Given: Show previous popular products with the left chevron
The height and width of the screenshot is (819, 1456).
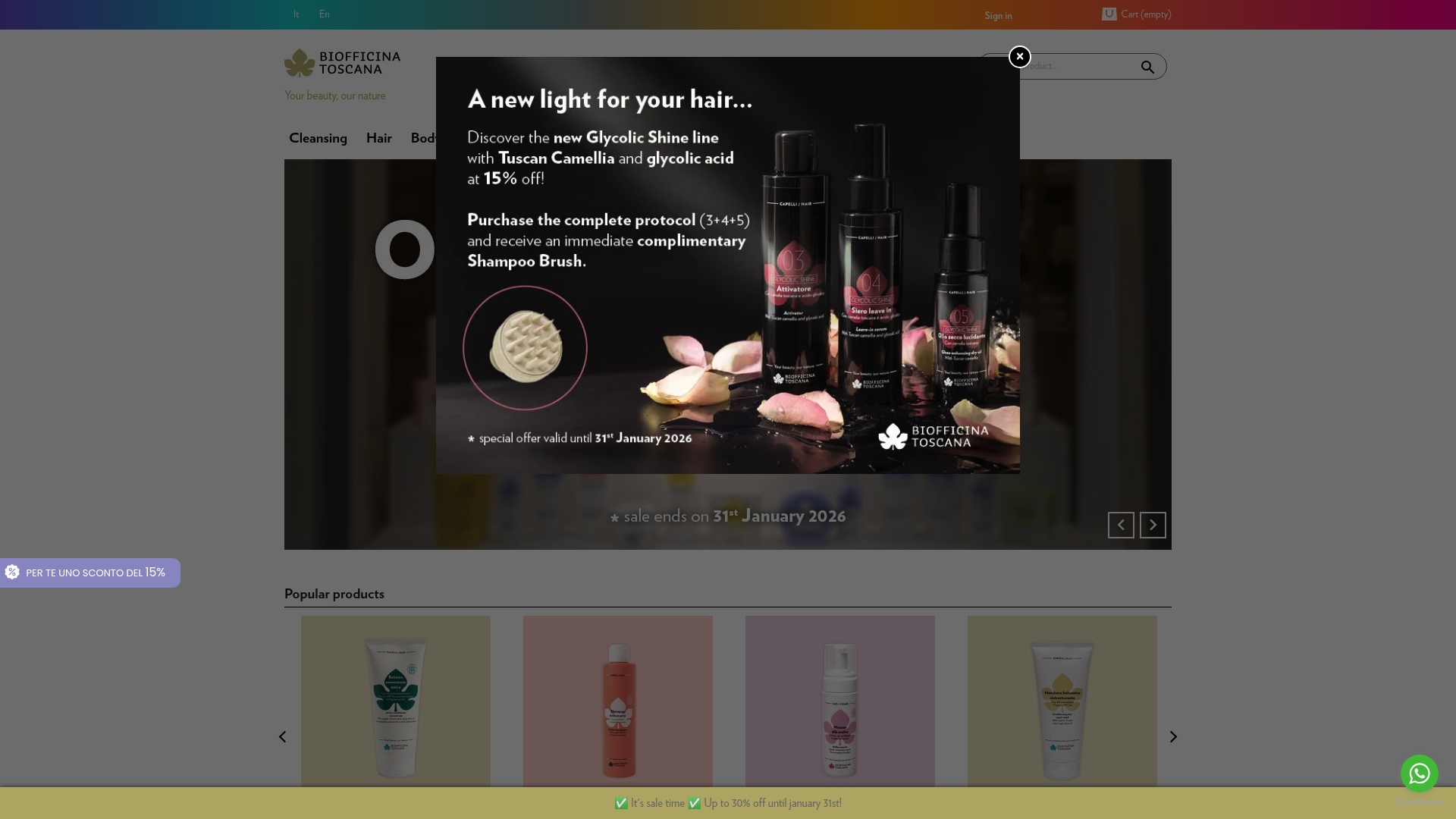Looking at the screenshot, I should pos(282,736).
